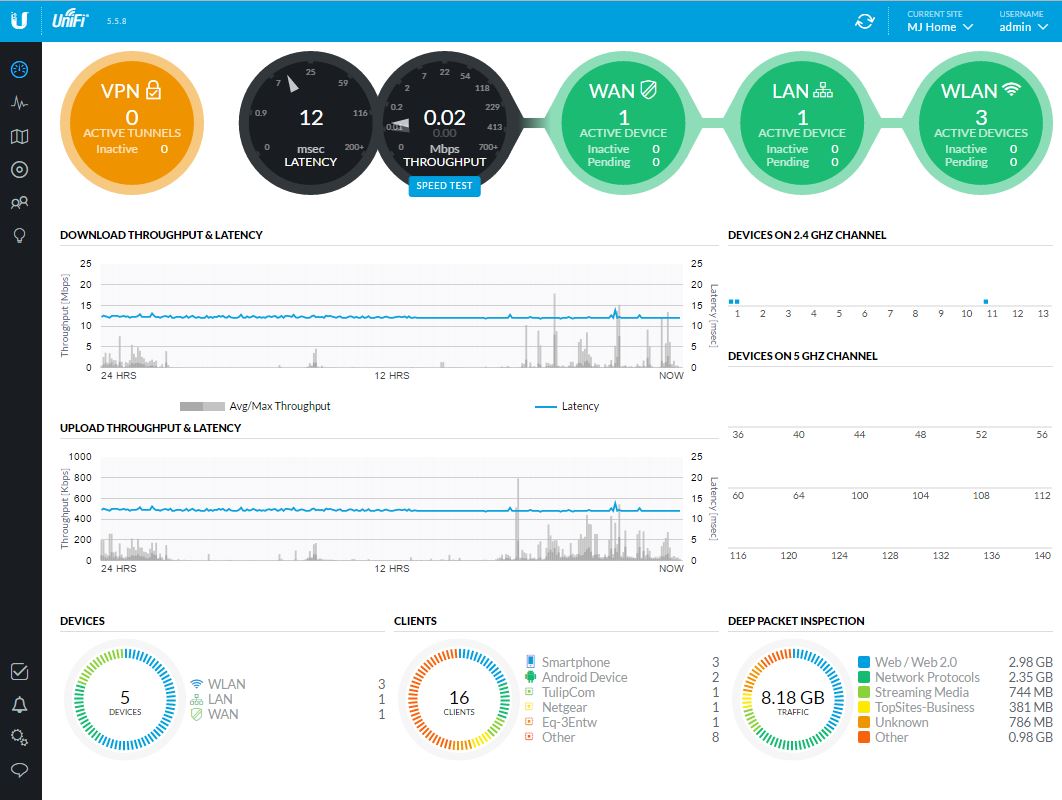
Task: Click the WLAN wifi icon in Devices legend
Action: 196,683
